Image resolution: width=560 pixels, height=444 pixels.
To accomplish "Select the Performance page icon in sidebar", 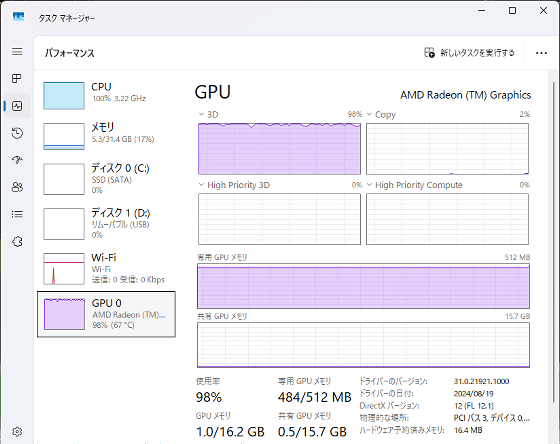I will coord(17,106).
